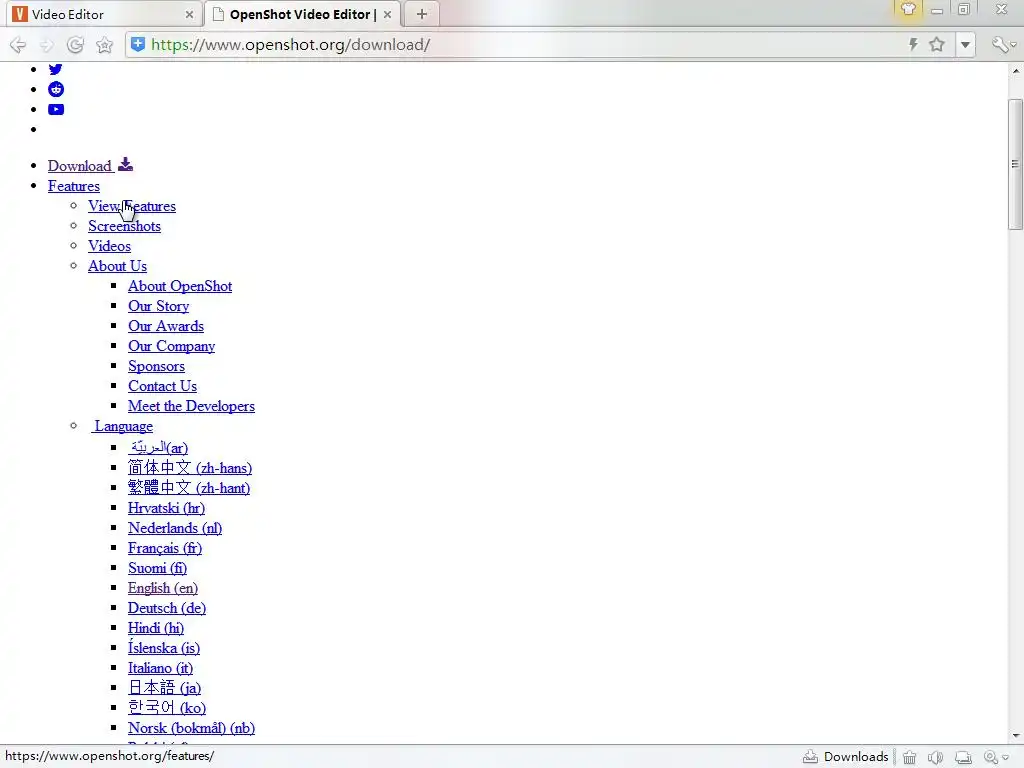Open a new tab with plus button

(x=422, y=14)
